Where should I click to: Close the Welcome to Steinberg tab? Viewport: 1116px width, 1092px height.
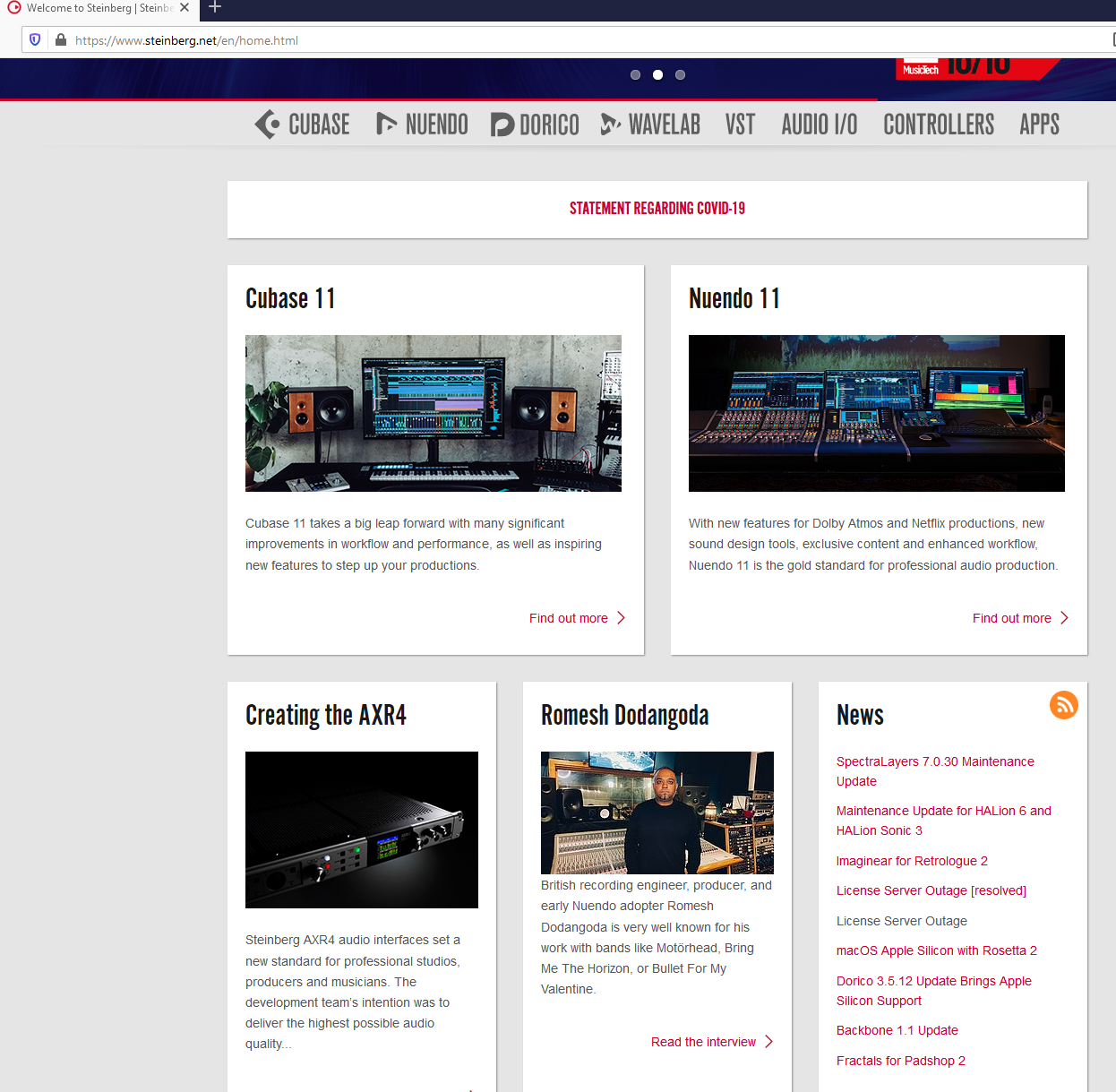[185, 7]
